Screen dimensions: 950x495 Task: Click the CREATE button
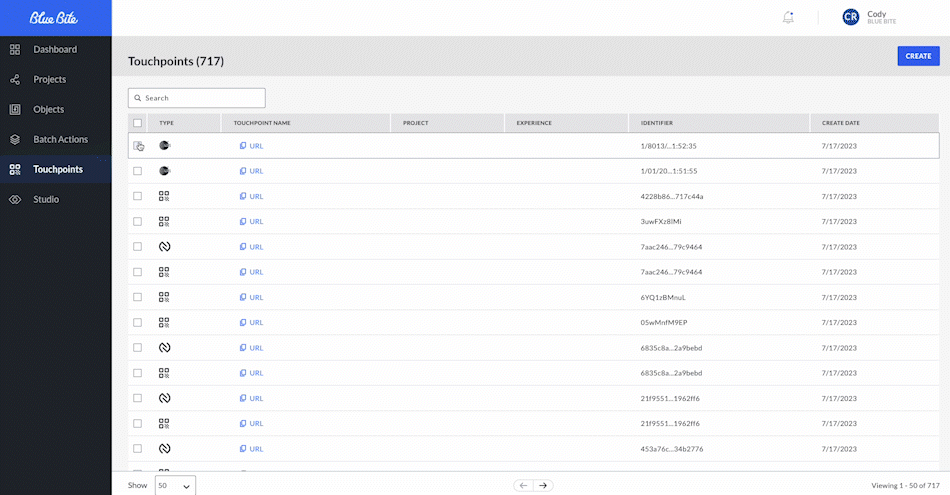click(918, 56)
